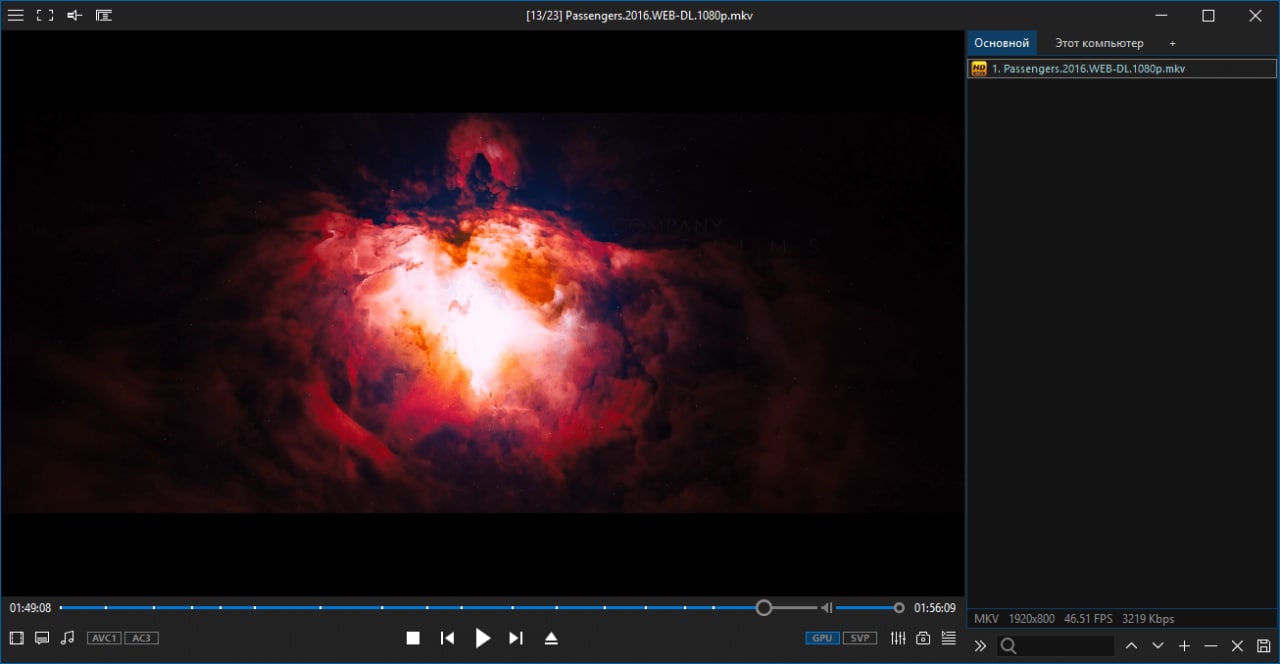Screen dimensions: 1280x664
Task: Go to previous file
Action: click(448, 638)
